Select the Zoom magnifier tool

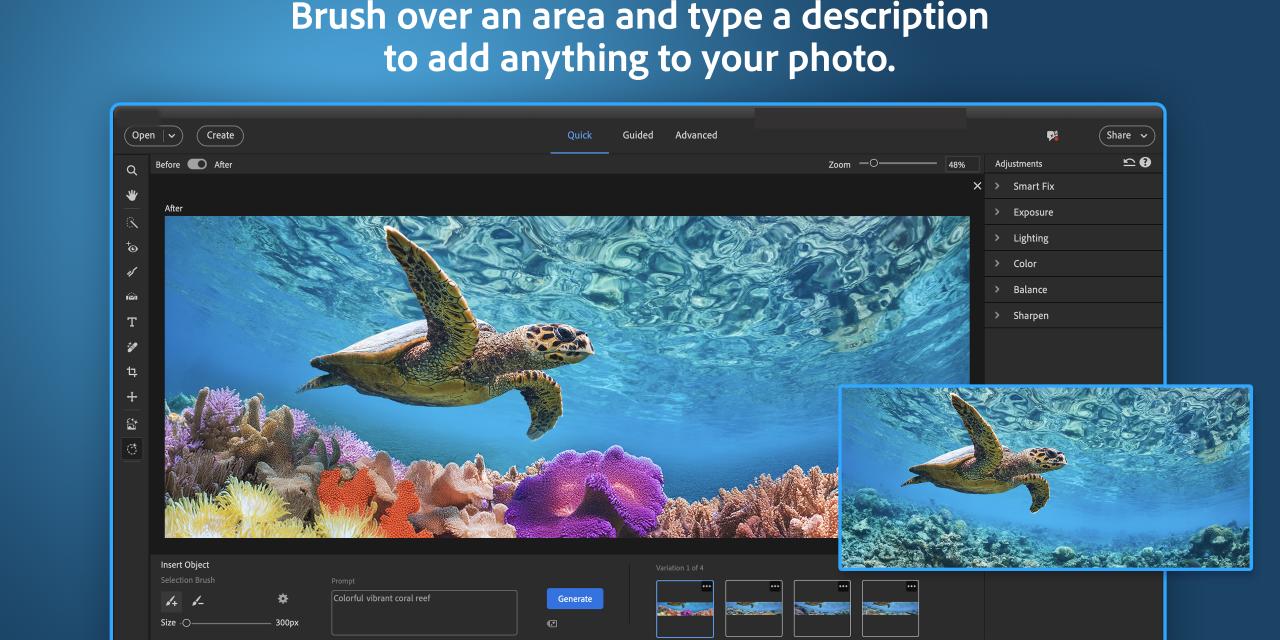coord(131,171)
